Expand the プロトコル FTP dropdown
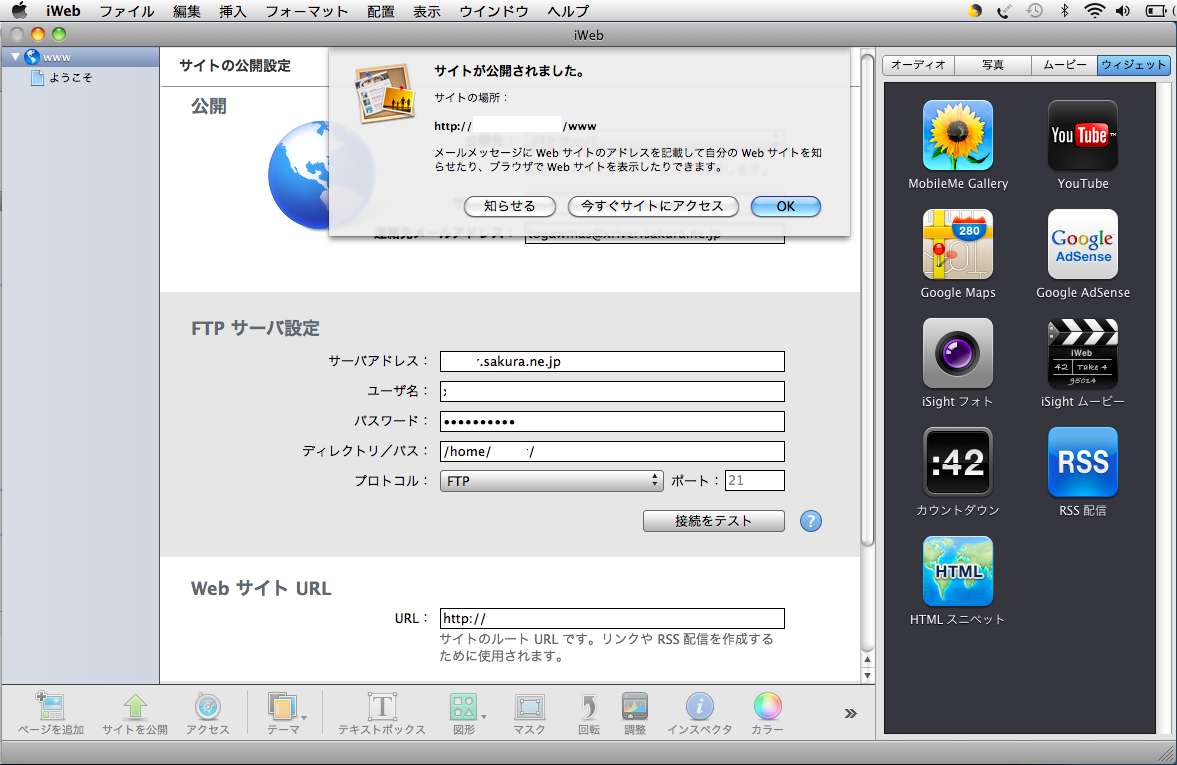1177x765 pixels. [551, 481]
